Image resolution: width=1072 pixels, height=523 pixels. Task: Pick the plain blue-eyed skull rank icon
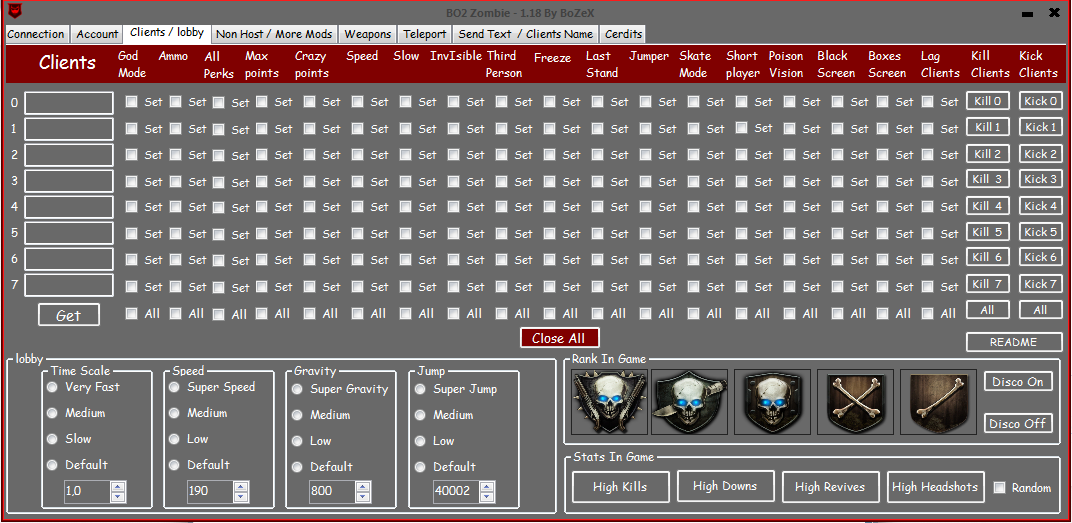773,403
